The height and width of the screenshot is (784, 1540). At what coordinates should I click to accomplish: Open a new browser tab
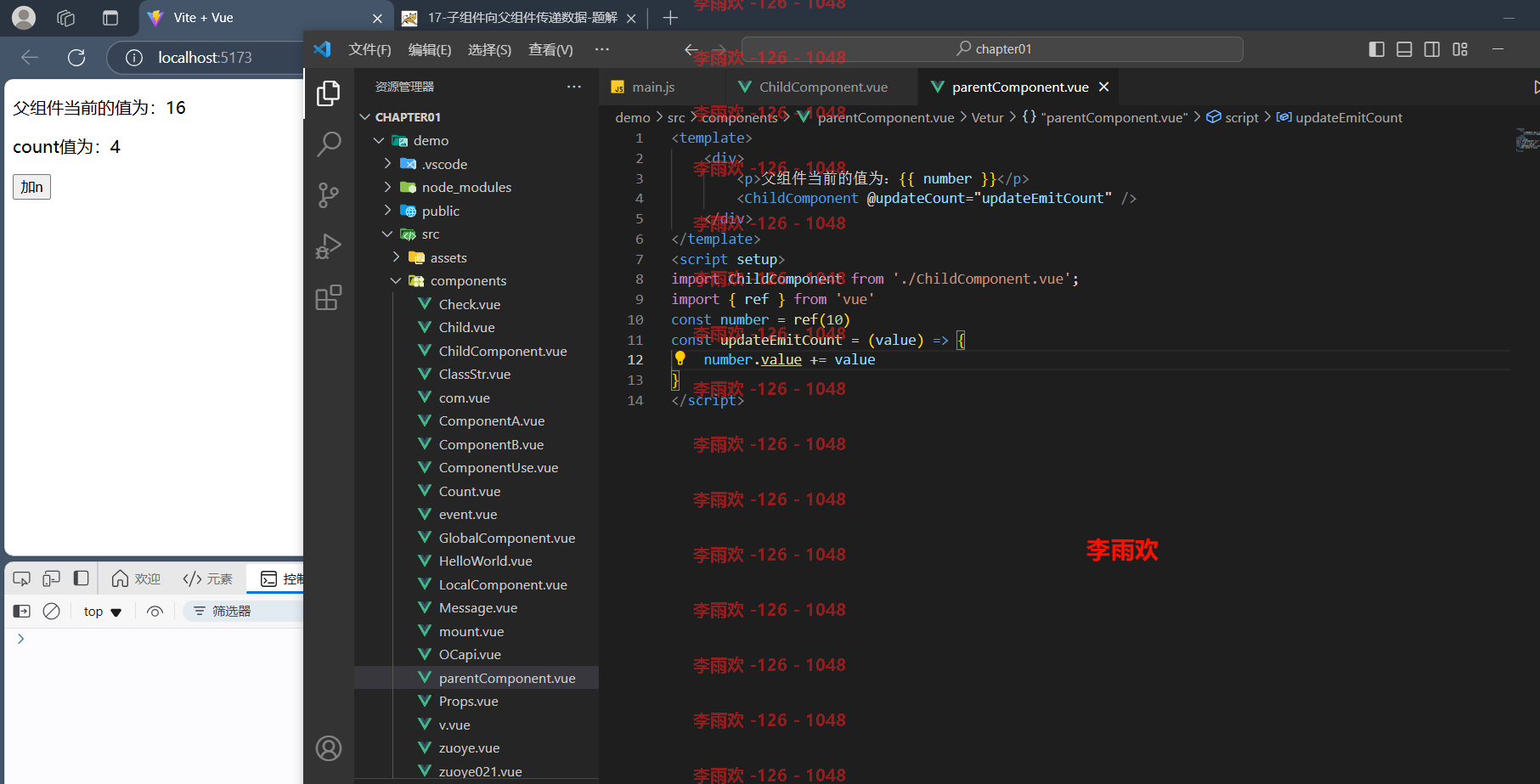click(670, 17)
